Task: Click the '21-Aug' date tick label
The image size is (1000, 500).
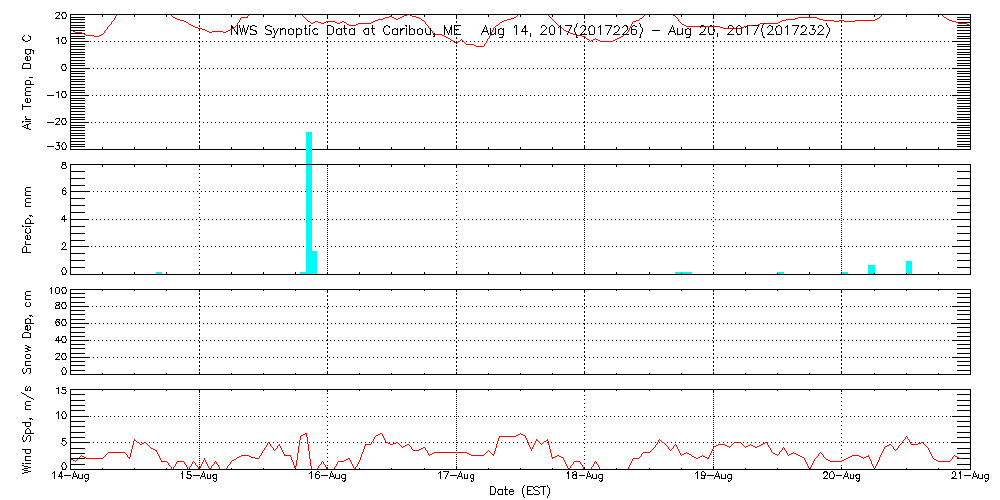Action: [x=969, y=477]
